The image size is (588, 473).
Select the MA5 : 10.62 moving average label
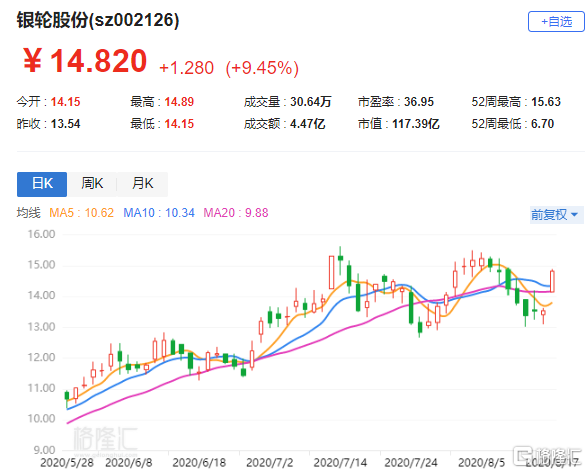click(x=81, y=213)
